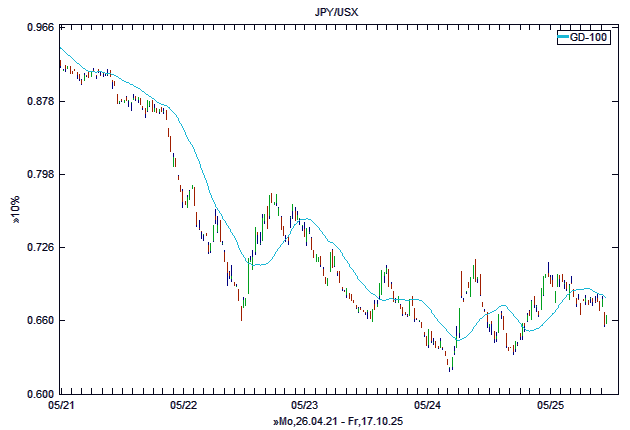This screenshot has height=430, width=630.
Task: Select the first candle at chart's left edge
Action: [x=60, y=65]
